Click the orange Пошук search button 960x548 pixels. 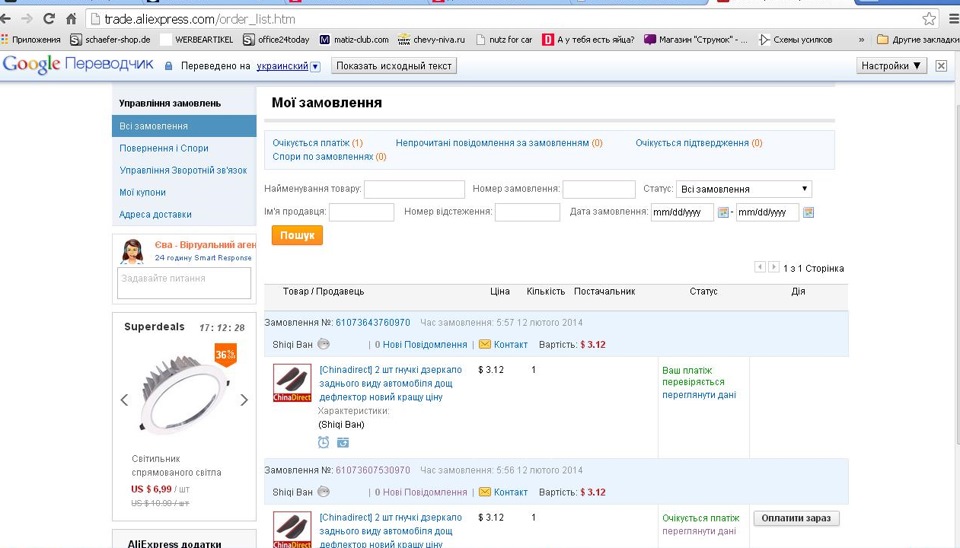(x=297, y=235)
